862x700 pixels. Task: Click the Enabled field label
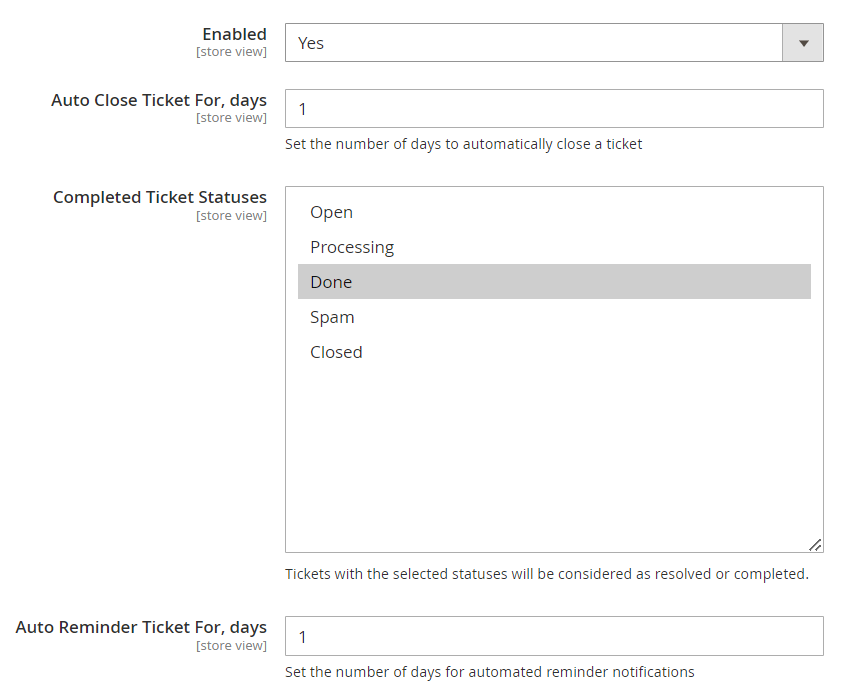(x=234, y=34)
